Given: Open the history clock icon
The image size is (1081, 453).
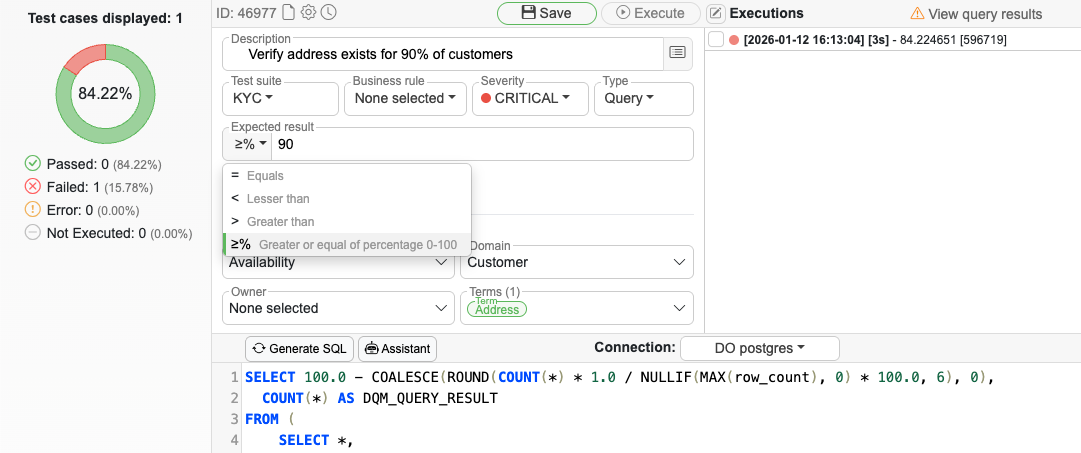Looking at the screenshot, I should coord(328,13).
